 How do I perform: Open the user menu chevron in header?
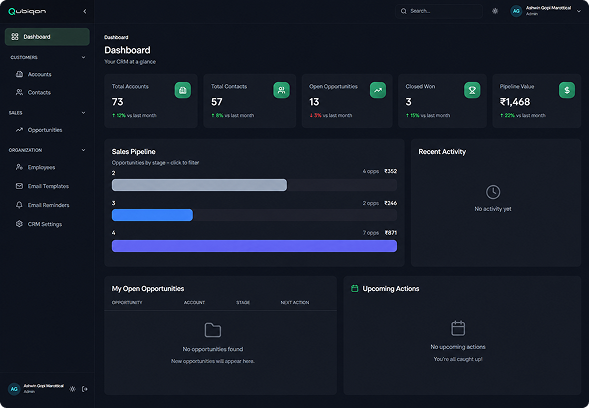click(x=579, y=11)
